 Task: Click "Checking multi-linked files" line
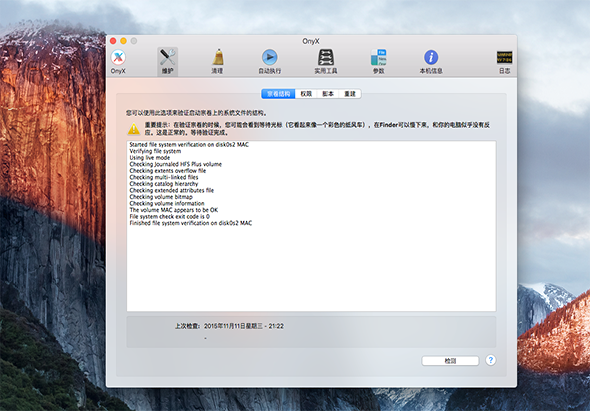coord(164,177)
